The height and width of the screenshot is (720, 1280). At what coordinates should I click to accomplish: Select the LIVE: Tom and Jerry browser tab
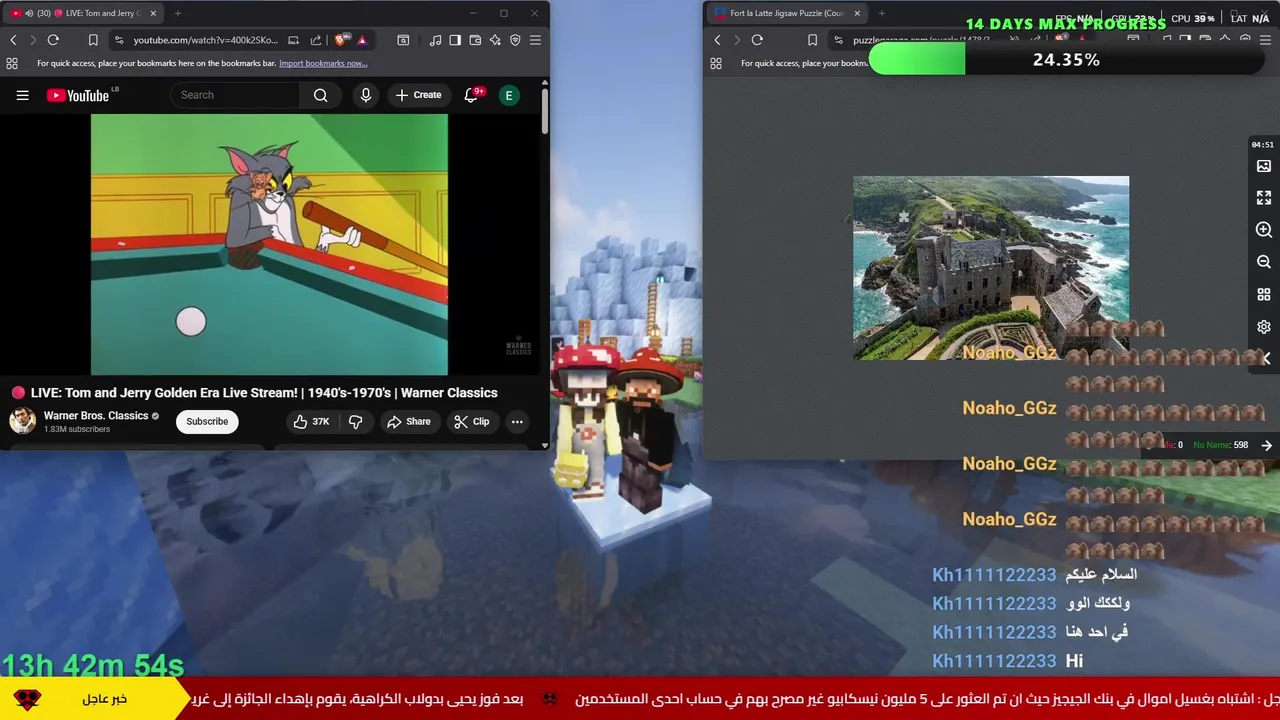[x=83, y=13]
